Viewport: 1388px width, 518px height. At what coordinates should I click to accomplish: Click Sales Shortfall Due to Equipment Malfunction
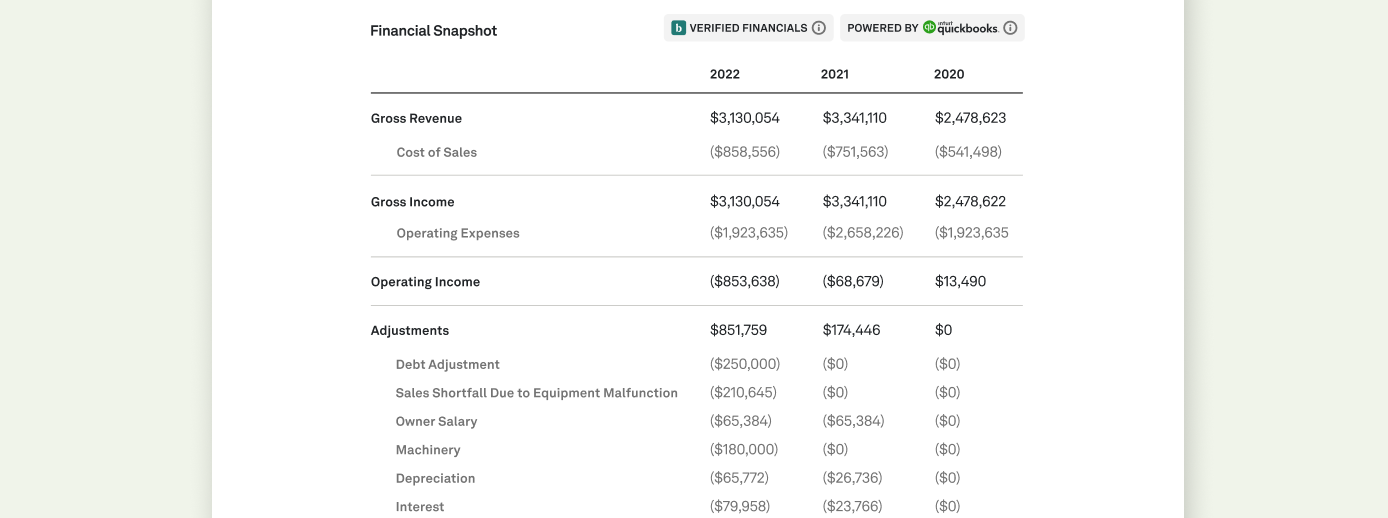click(536, 393)
